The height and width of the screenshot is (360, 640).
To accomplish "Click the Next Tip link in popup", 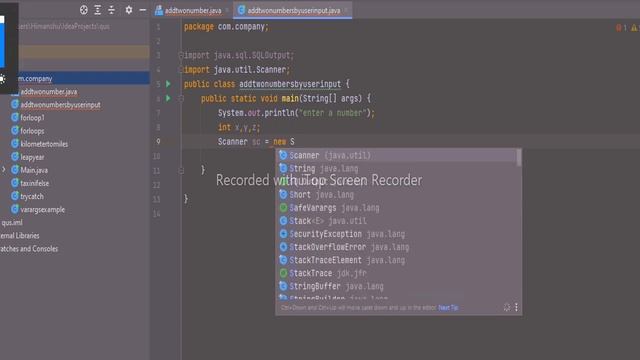I will 448,307.
